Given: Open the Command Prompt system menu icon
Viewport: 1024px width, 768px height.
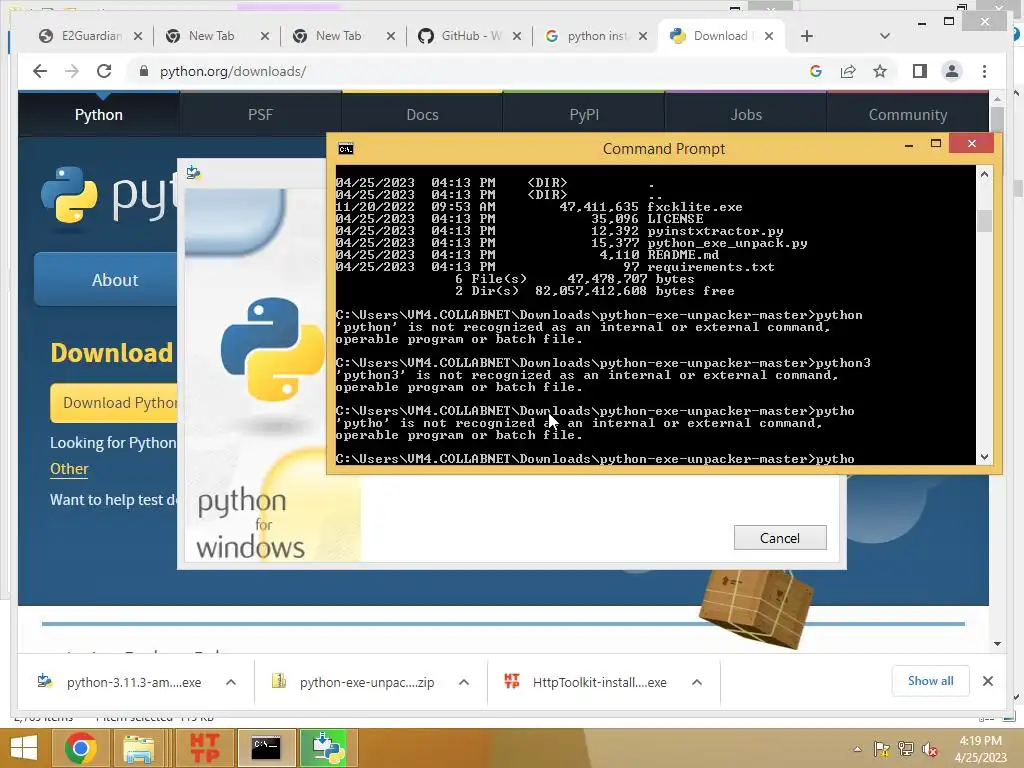Looking at the screenshot, I should pos(345,149).
